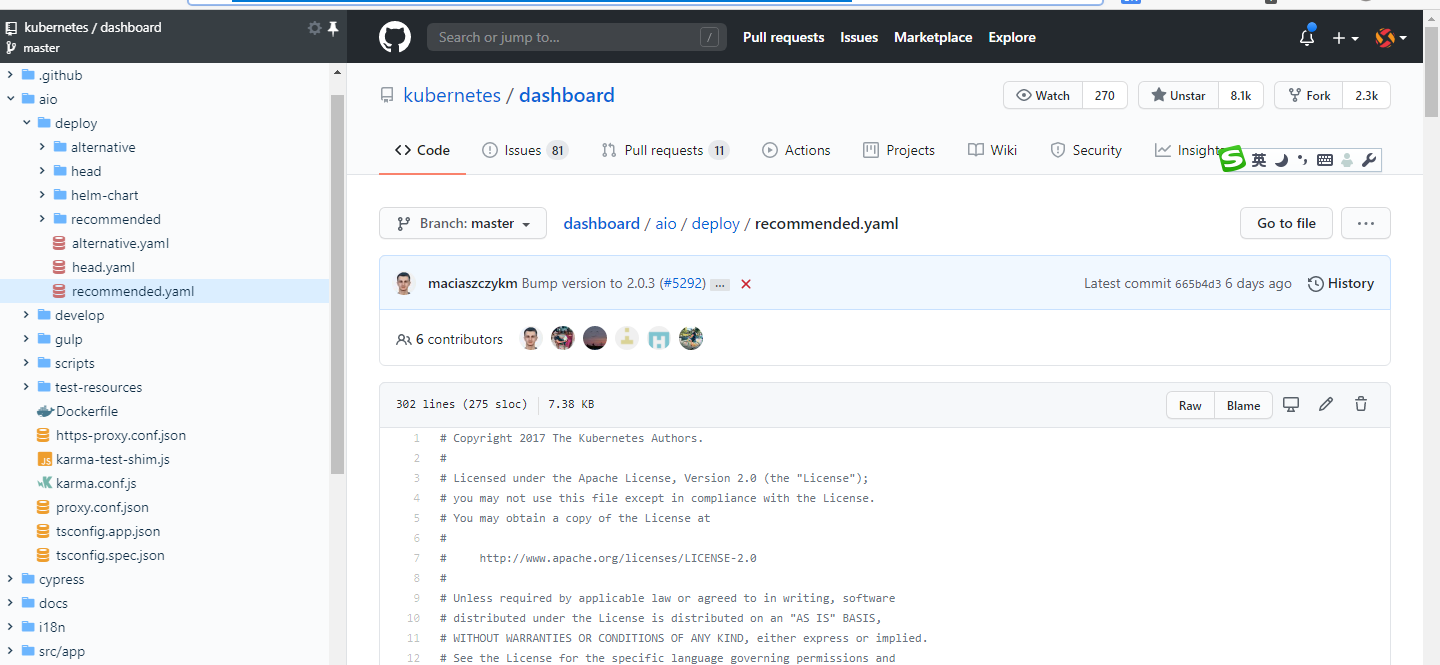Open Pull requests in top navigation
The height and width of the screenshot is (665, 1440).
pos(784,37)
